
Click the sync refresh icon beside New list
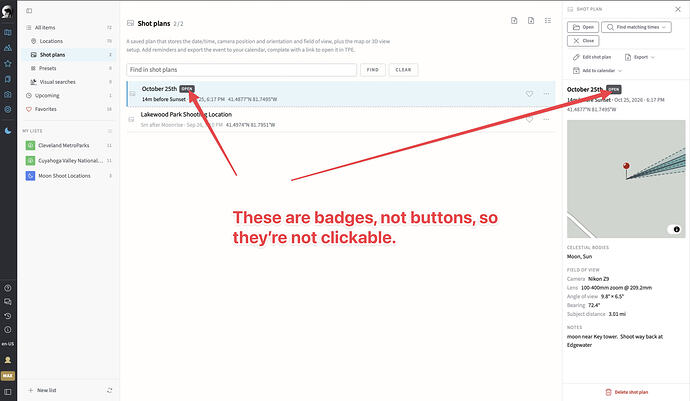pos(110,390)
